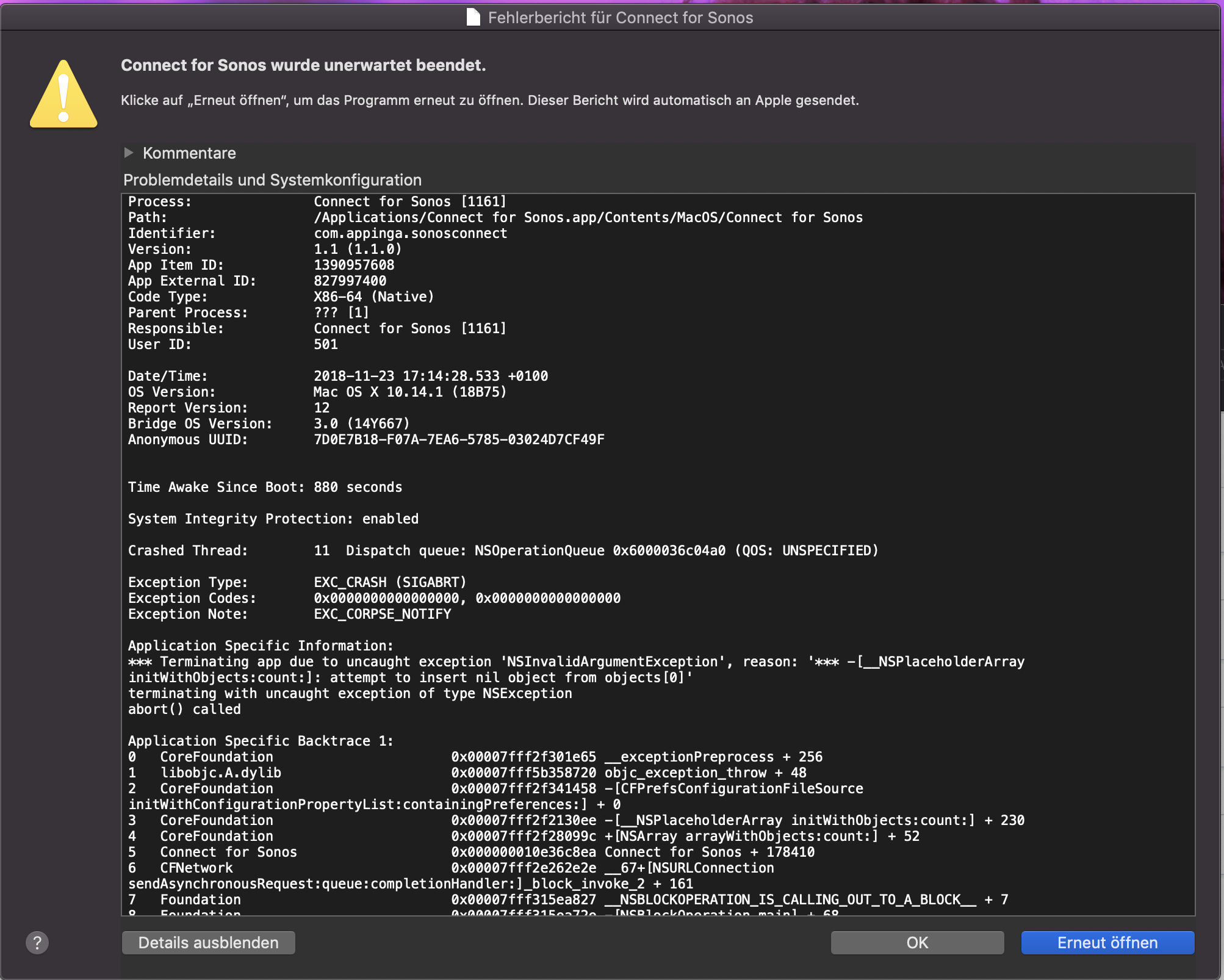Screen dimensions: 1224x980
Task: Click the Date/Time value 2018-11-23 17:14:28.533
Action: (431, 376)
